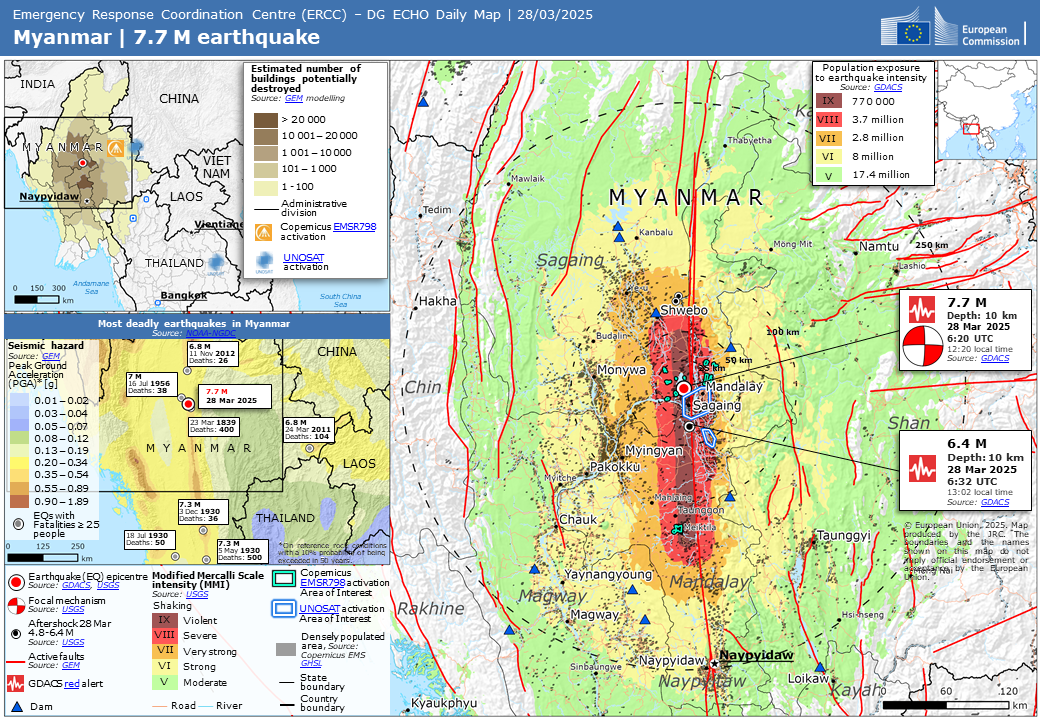Viewport: 1040px width, 720px height.
Task: Click the Aftershock symbol in the bottom legend
Action: (15, 634)
